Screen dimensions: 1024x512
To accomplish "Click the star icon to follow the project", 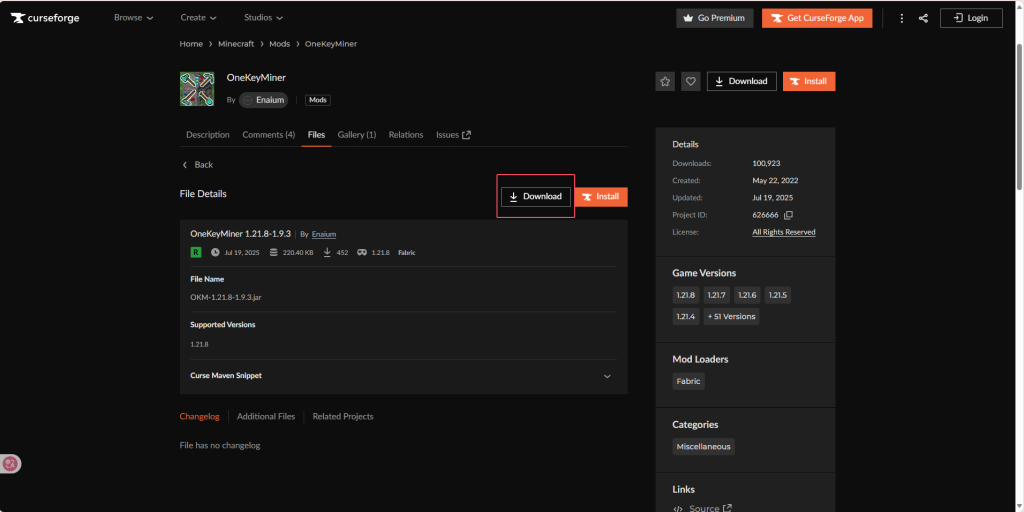I will click(x=665, y=81).
